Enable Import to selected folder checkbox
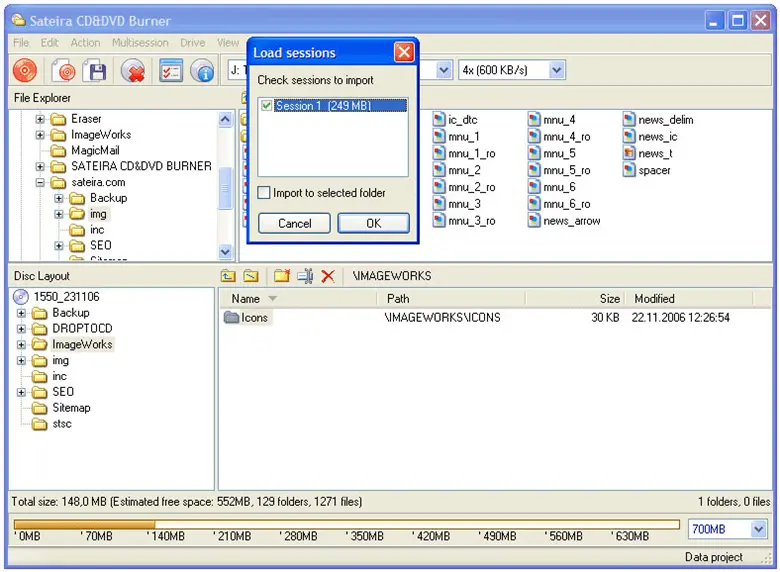780x572 pixels. tap(264, 193)
